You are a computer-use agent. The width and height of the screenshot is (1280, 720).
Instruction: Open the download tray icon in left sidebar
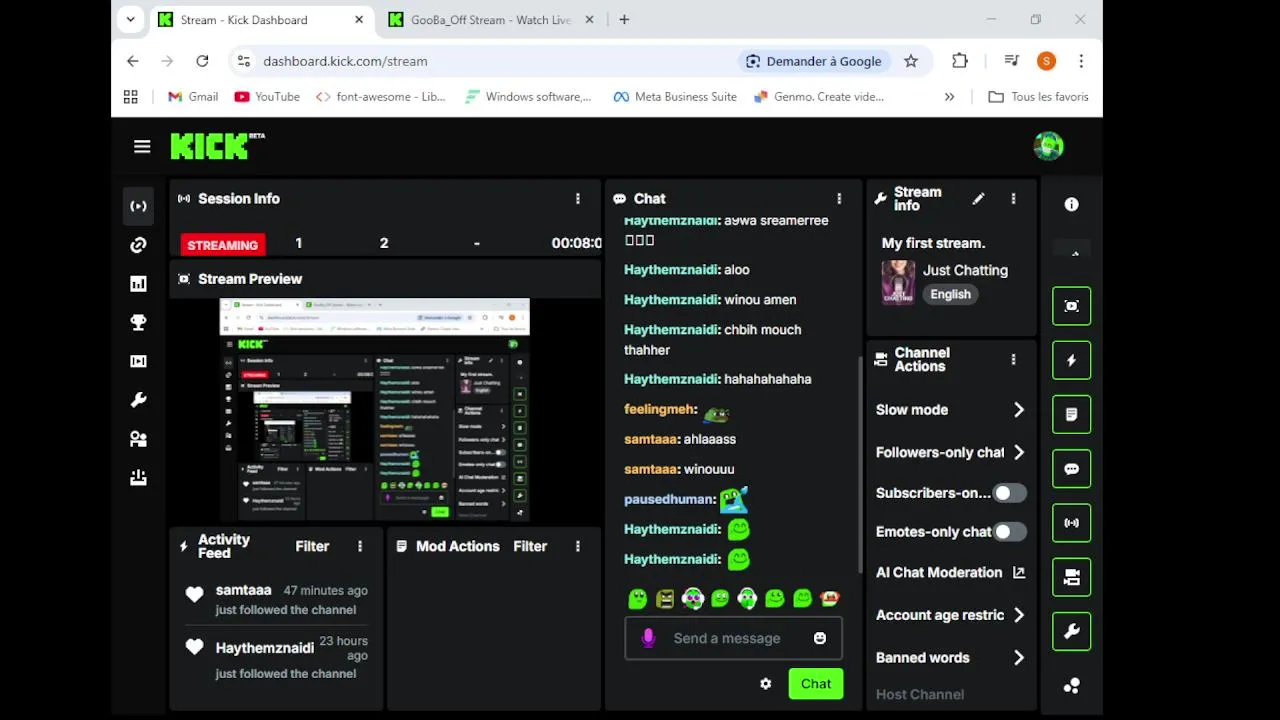click(138, 478)
